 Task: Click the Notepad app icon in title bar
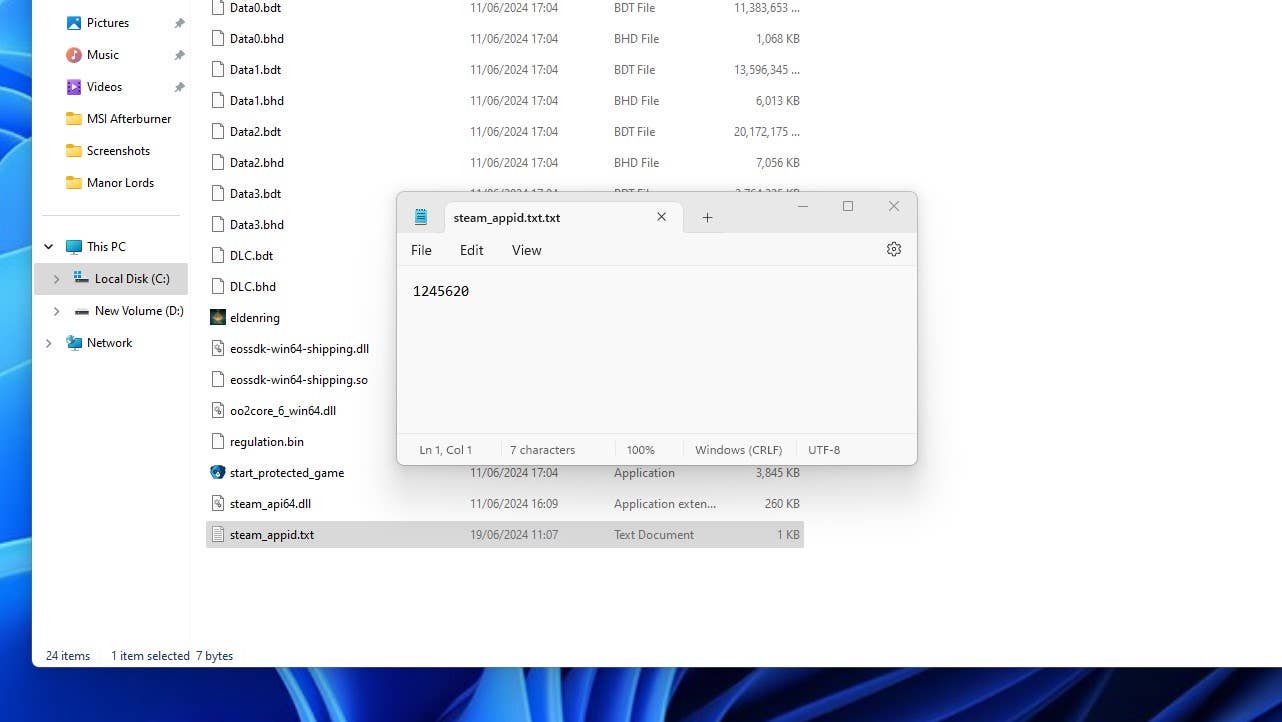coord(421,217)
